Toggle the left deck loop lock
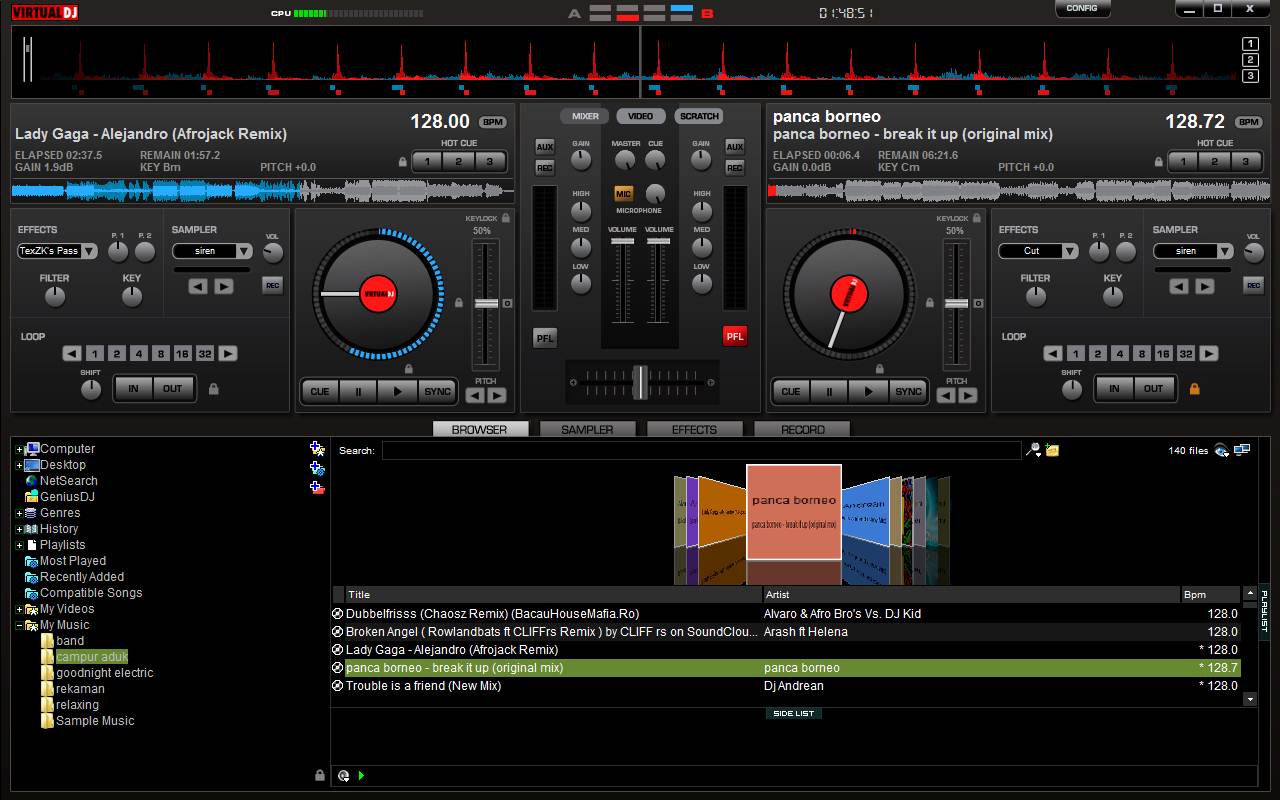The height and width of the screenshot is (800, 1280). tap(213, 388)
